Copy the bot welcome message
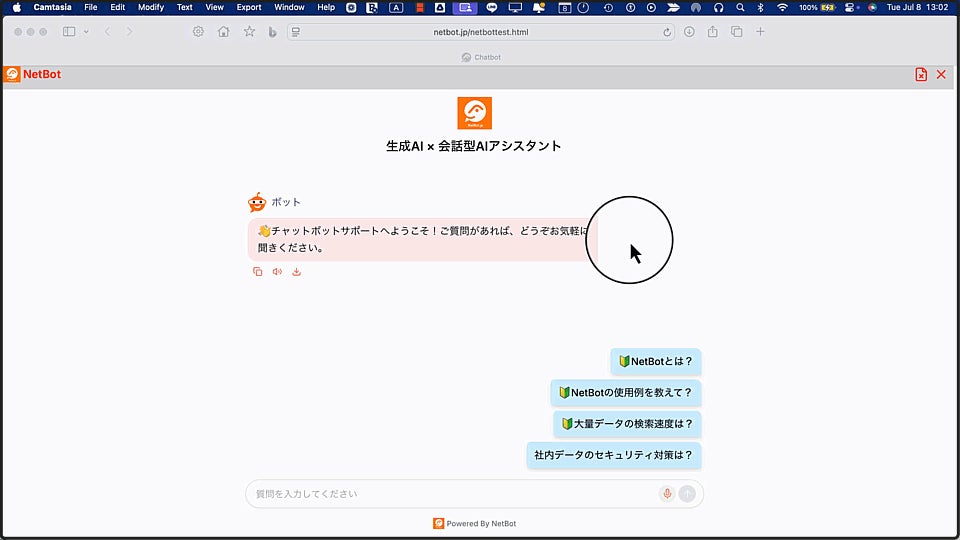 [x=258, y=272]
